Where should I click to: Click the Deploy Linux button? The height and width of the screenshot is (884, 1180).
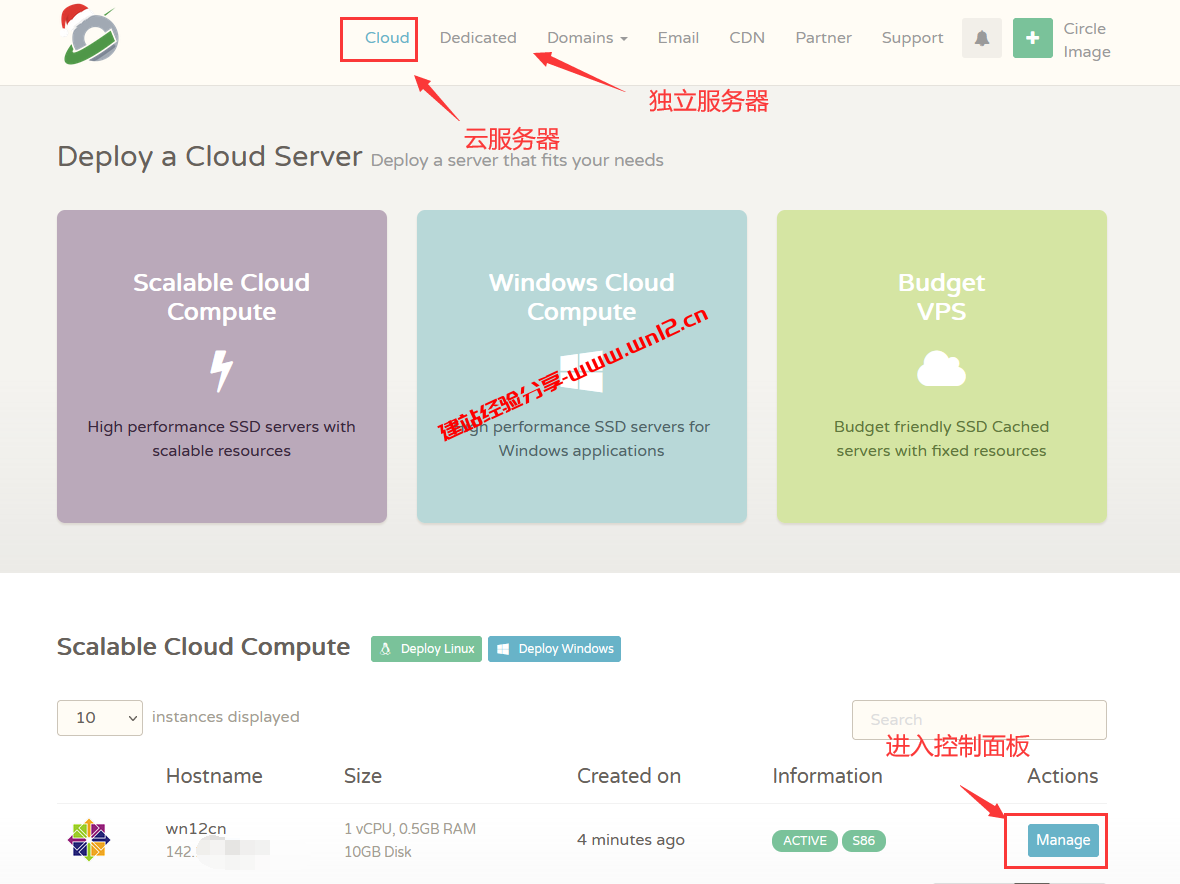click(x=426, y=648)
